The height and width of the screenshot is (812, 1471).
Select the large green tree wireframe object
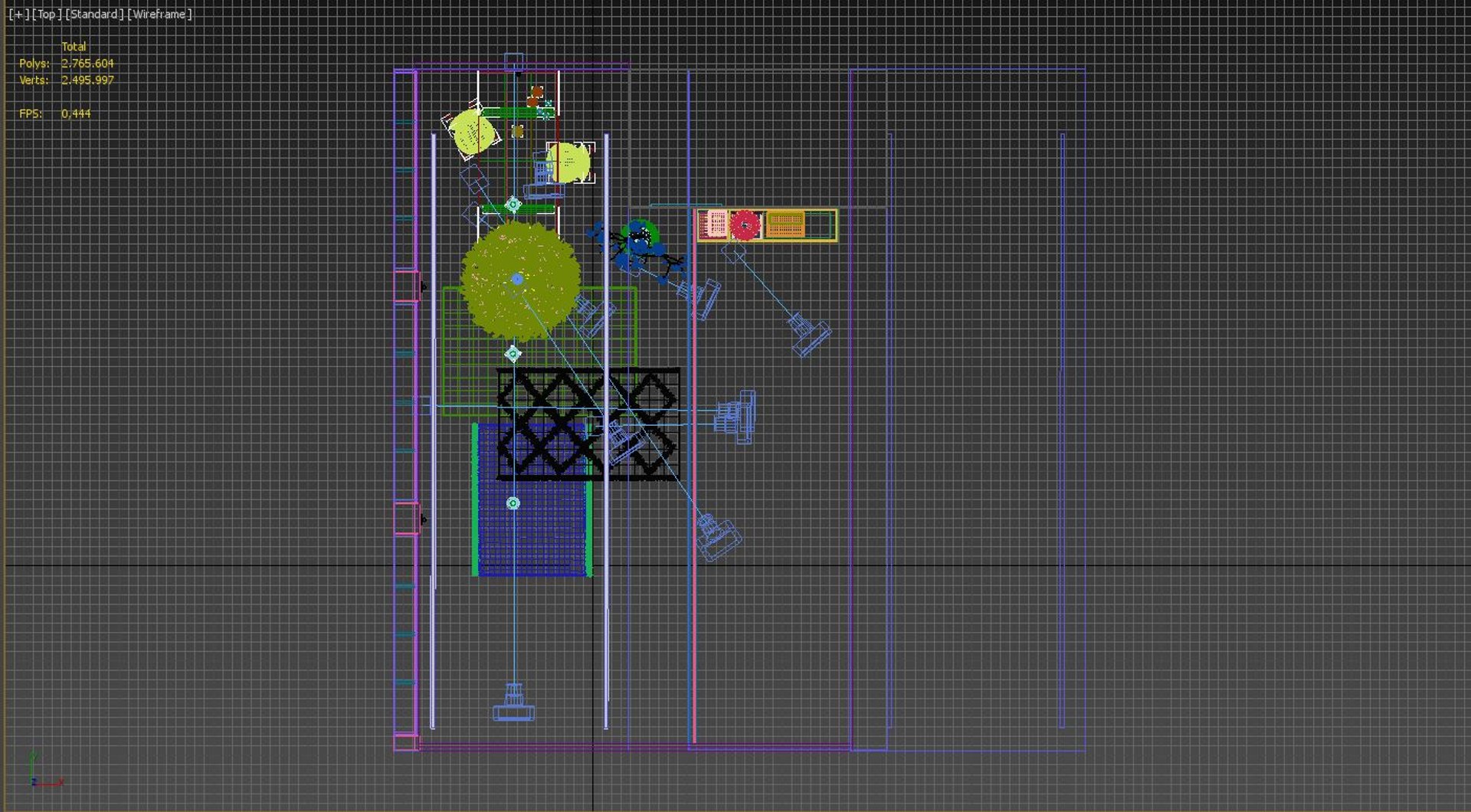coord(520,280)
